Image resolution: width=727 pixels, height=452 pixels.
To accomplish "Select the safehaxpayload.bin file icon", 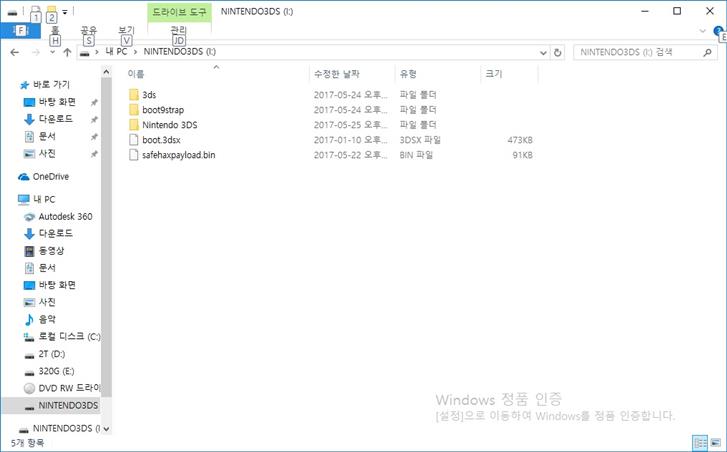I will click(134, 155).
